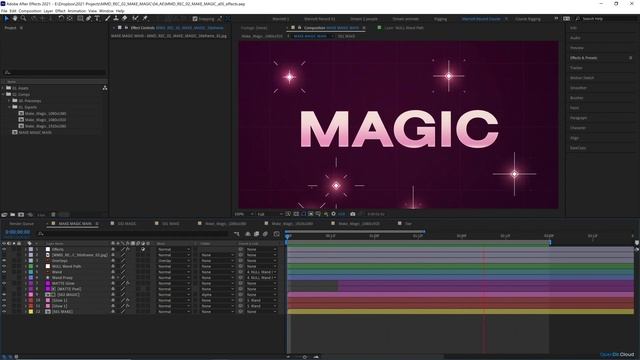
Task: Open the composition mini-flowchart in timeline
Action: coord(237,234)
